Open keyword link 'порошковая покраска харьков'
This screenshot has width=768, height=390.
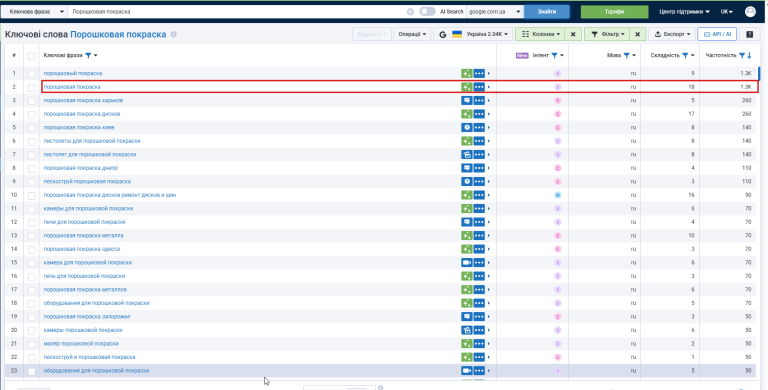pos(83,100)
